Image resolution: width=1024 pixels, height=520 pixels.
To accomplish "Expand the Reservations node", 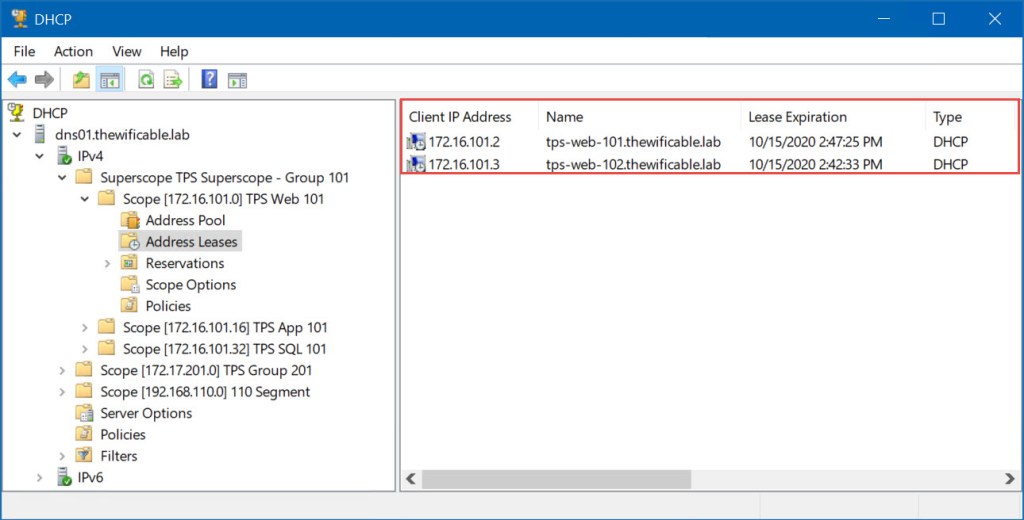I will (108, 263).
